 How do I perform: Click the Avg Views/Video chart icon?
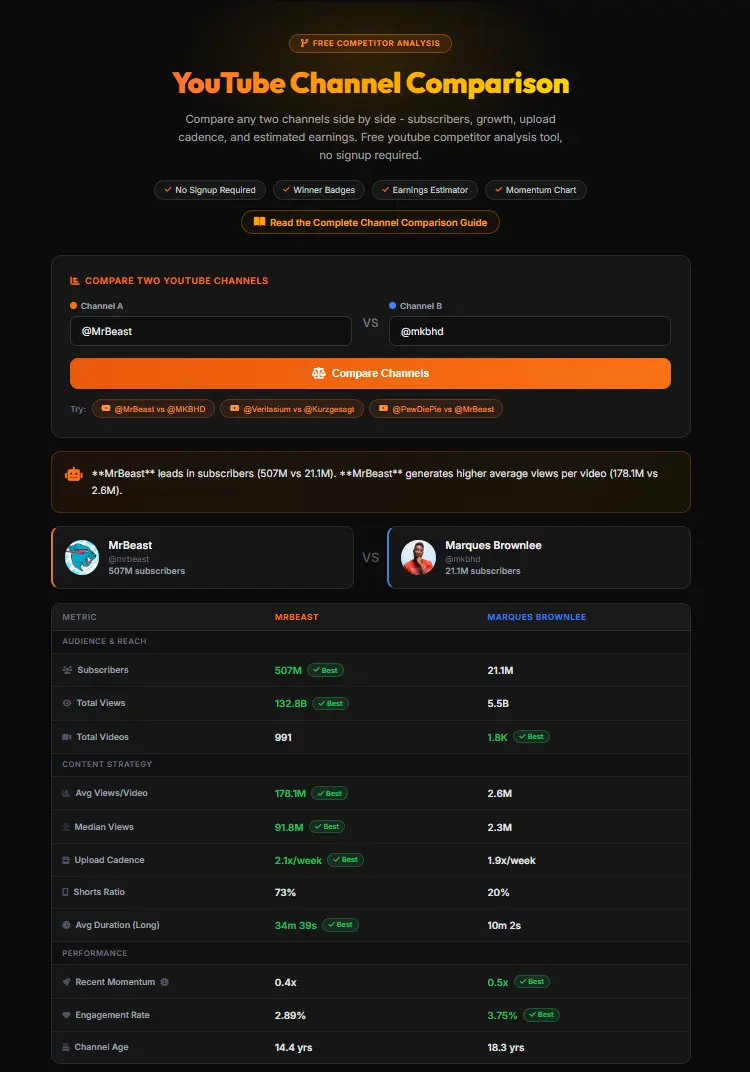coord(66,793)
